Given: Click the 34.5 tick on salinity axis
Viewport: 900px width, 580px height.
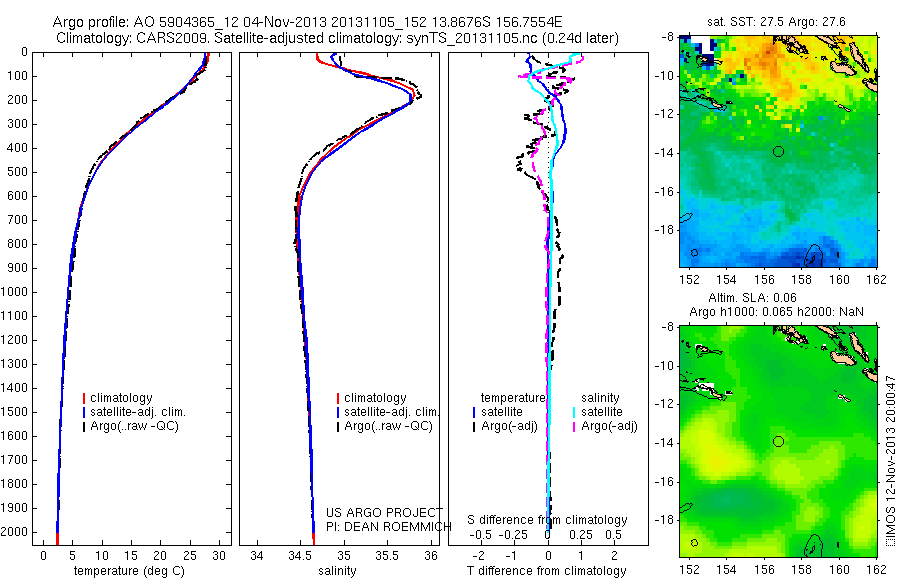Looking at the screenshot, I should tap(300, 556).
